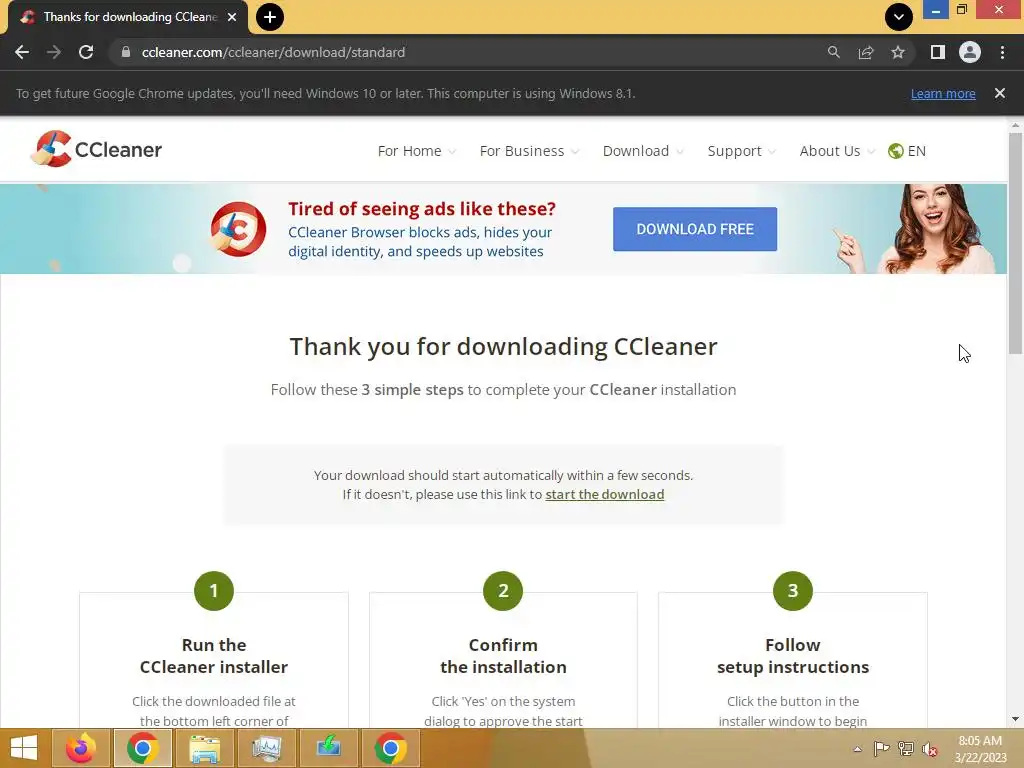The image size is (1024, 768).
Task: Open the download installer taskbar icon
Action: tap(328, 748)
